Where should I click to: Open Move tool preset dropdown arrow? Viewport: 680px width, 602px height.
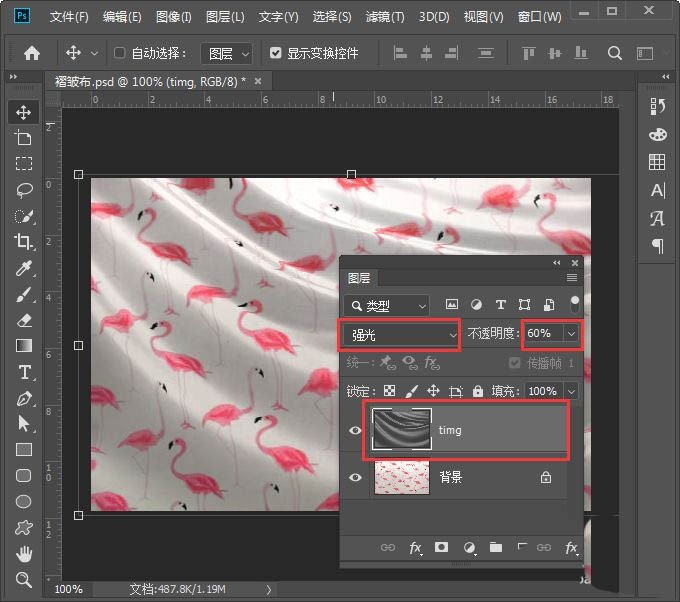[x=94, y=53]
